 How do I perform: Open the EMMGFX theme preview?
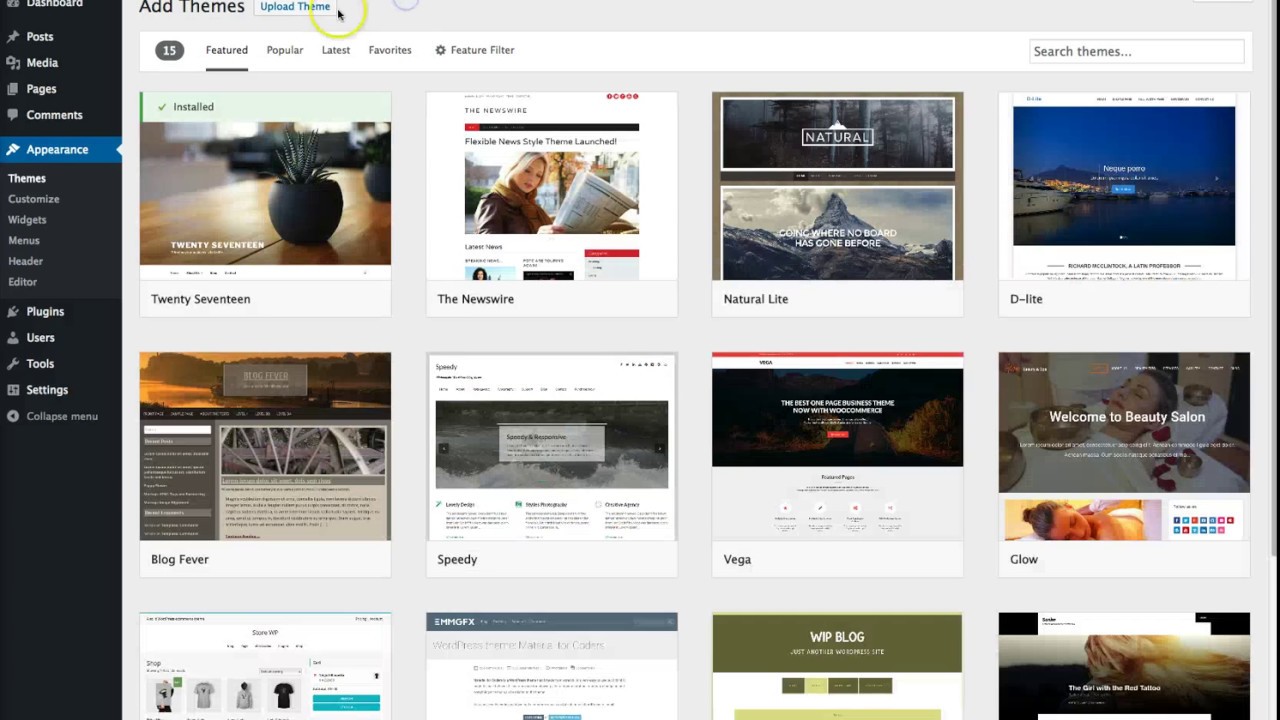coord(552,666)
